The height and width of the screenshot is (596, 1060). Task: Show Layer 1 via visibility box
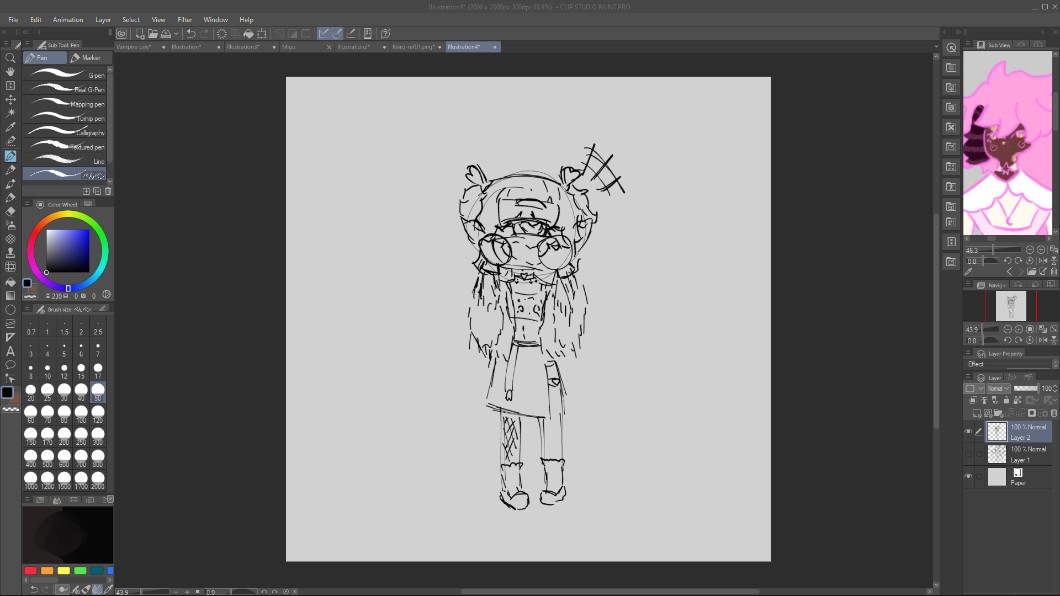968,454
